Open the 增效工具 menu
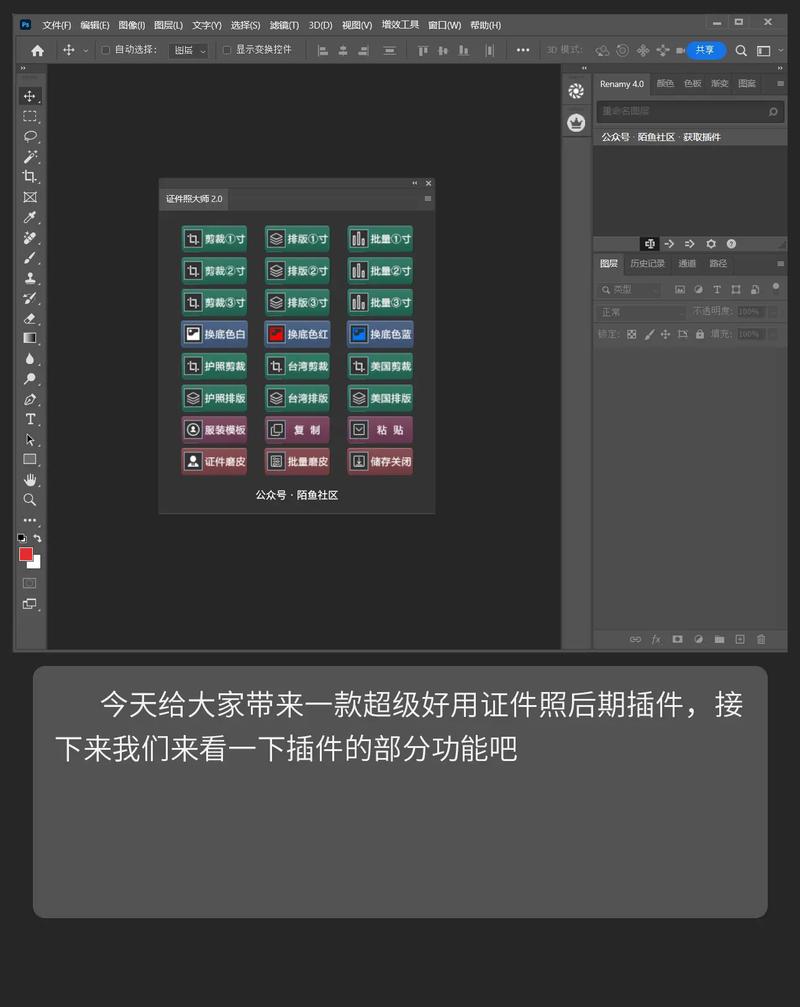Screen dimensions: 800x1007 [x=400, y=25]
